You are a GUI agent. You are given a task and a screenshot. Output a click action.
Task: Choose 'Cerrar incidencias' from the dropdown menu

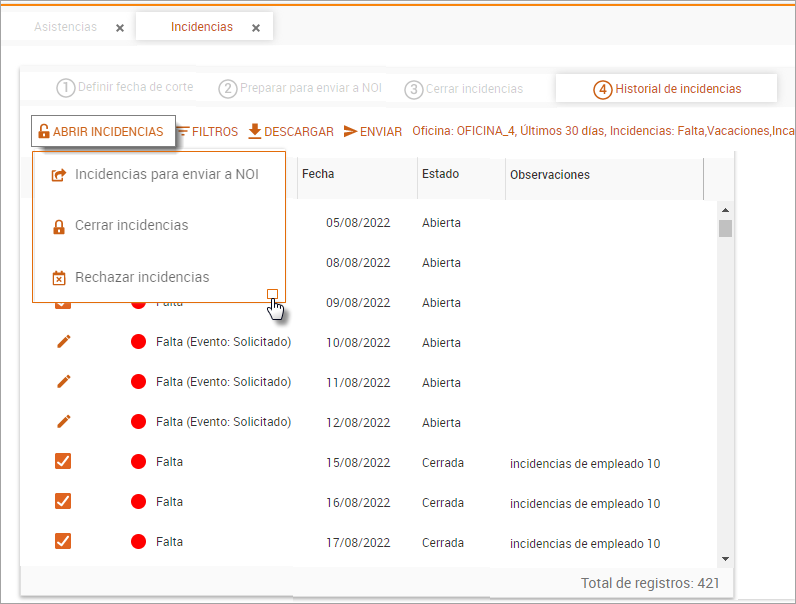point(131,226)
